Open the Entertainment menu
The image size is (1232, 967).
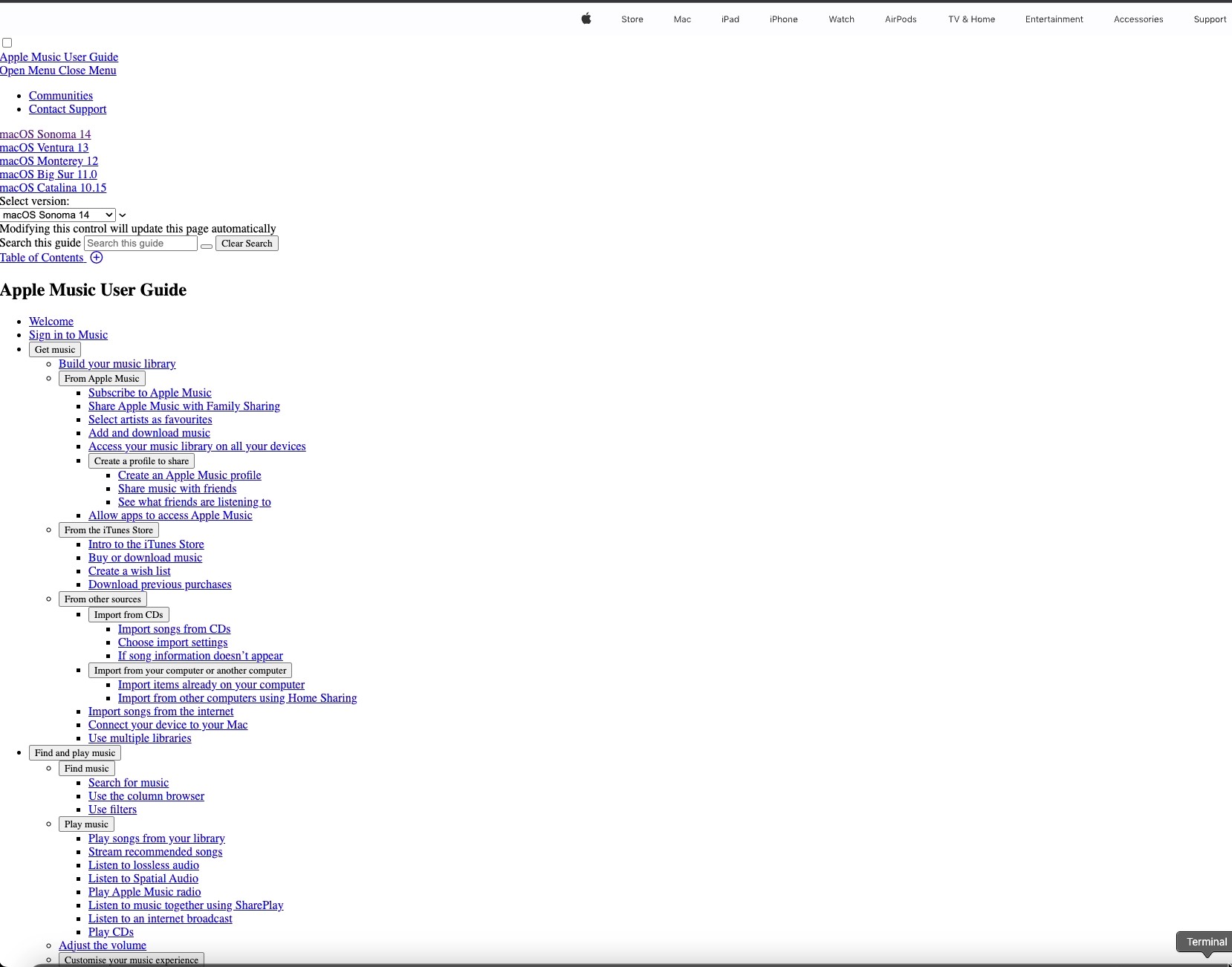click(1054, 19)
